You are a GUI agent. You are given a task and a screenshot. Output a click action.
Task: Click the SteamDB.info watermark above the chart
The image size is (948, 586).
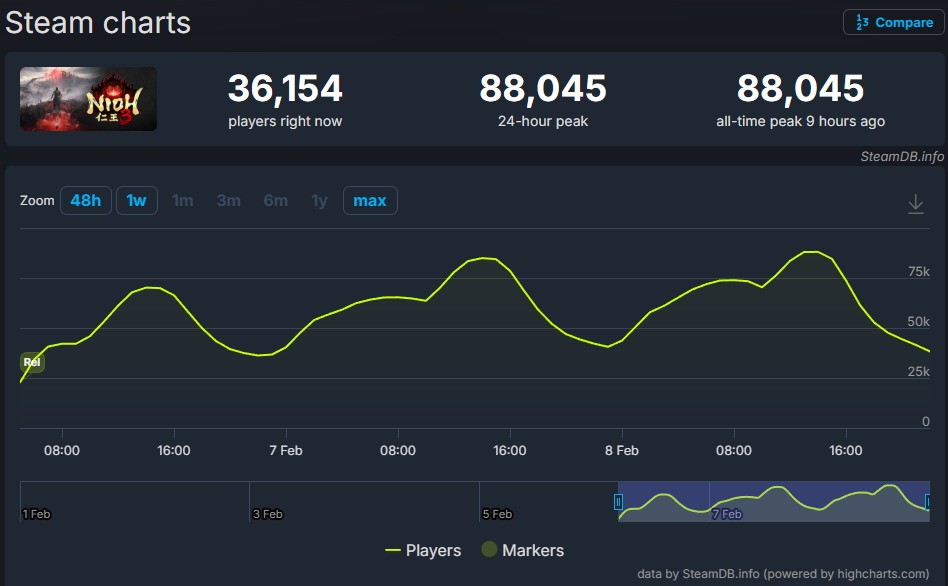click(x=902, y=157)
